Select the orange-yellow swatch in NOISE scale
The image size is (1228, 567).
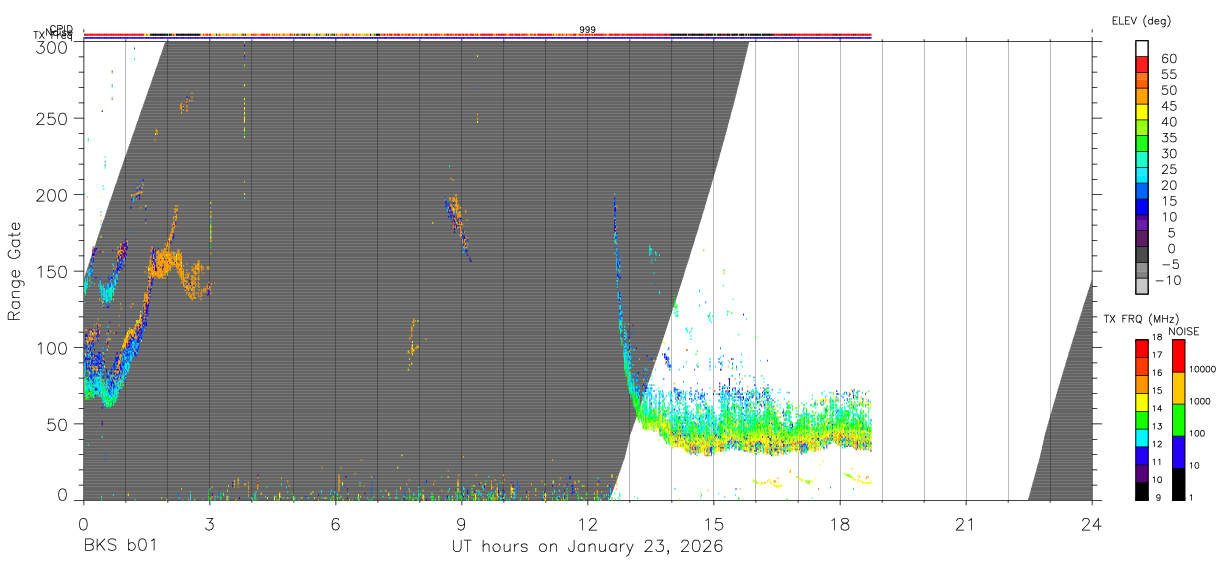point(1179,388)
